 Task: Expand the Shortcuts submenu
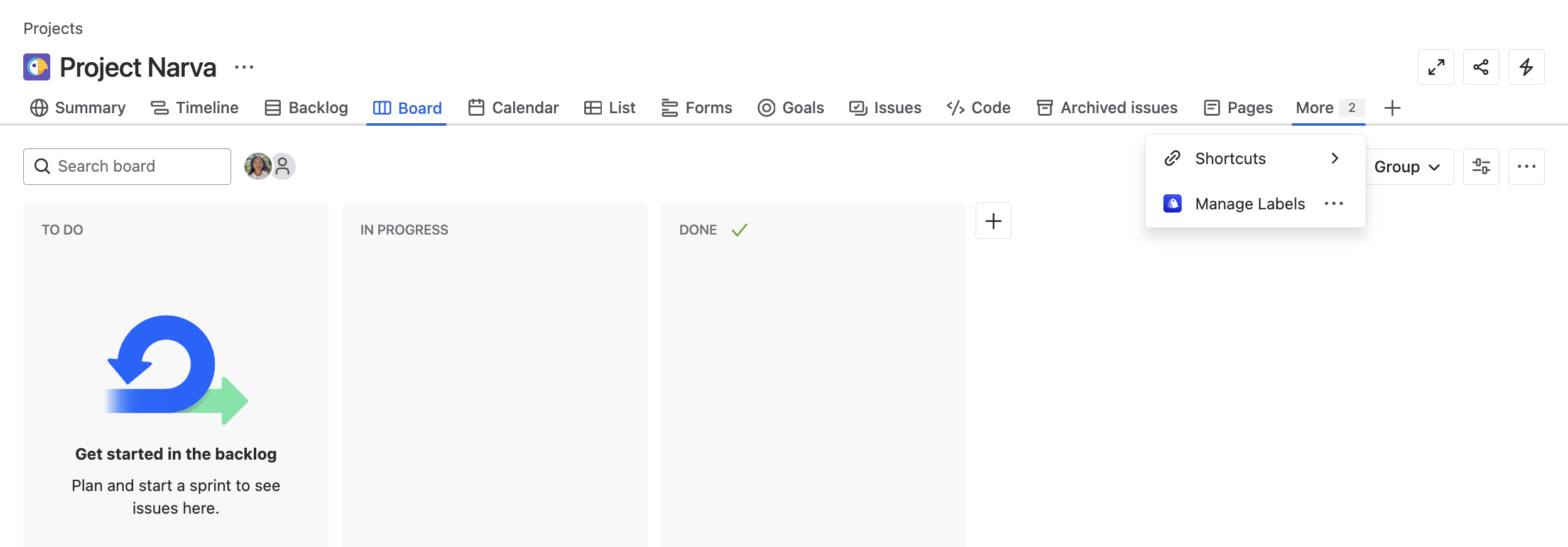tap(1255, 158)
